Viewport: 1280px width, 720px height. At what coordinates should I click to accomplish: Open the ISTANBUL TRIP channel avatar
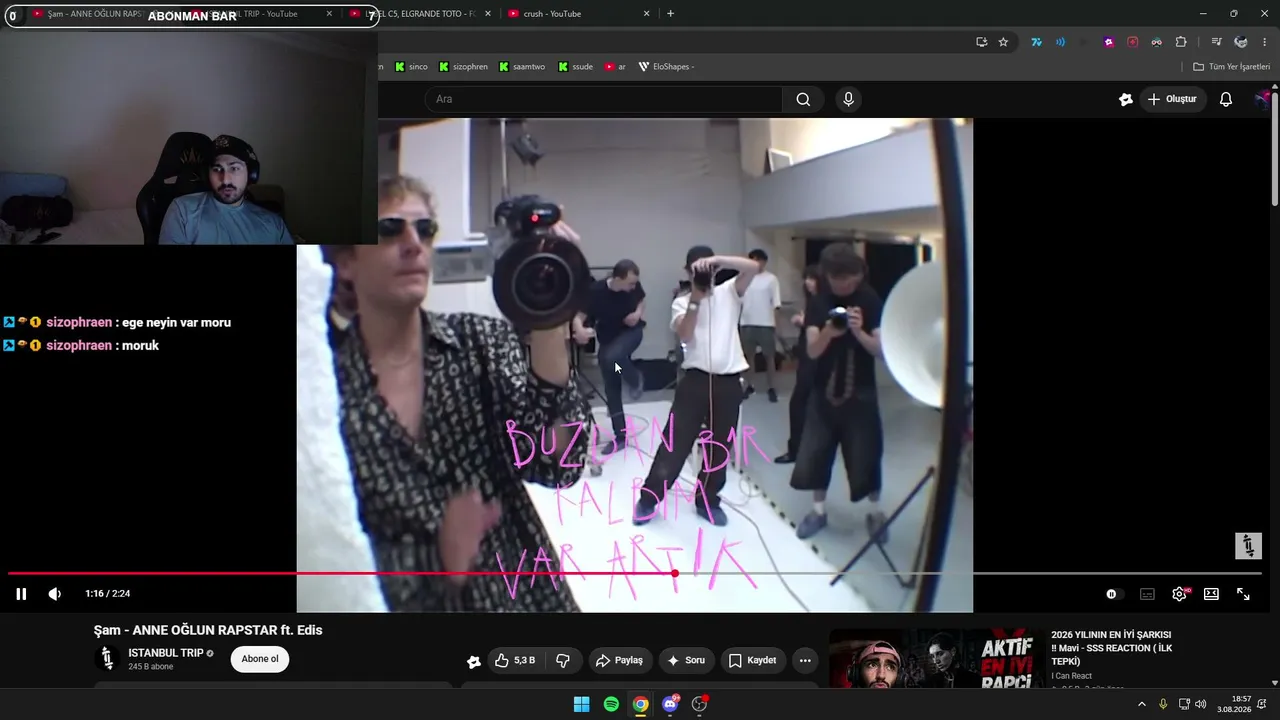coord(107,659)
